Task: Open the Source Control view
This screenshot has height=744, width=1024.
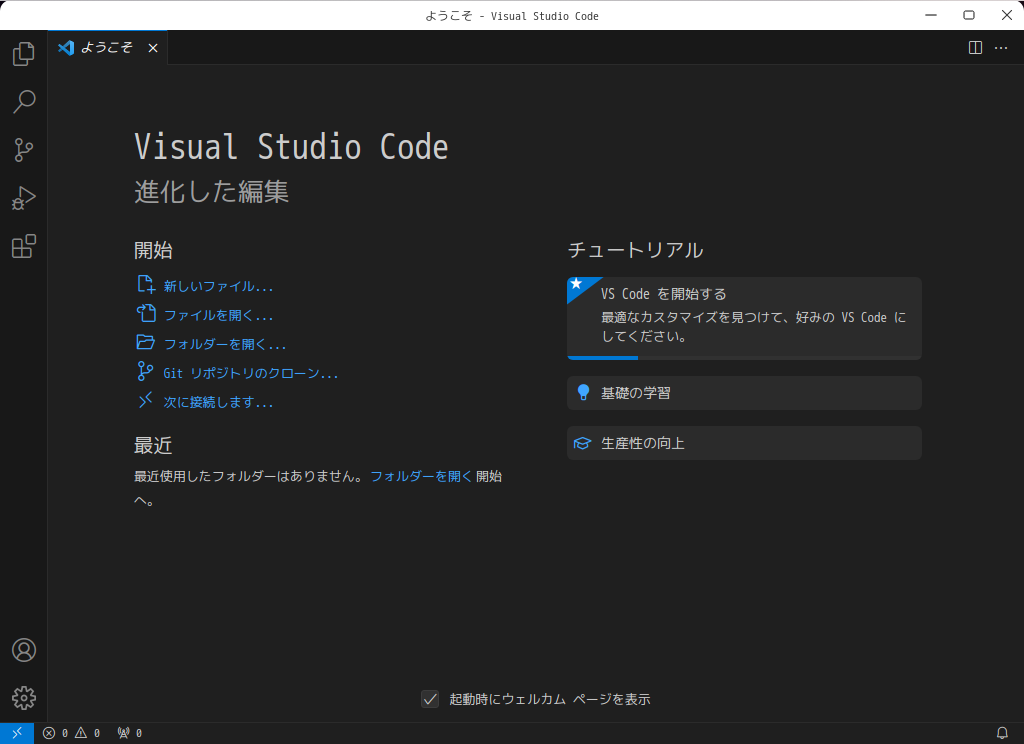Action: tap(24, 150)
